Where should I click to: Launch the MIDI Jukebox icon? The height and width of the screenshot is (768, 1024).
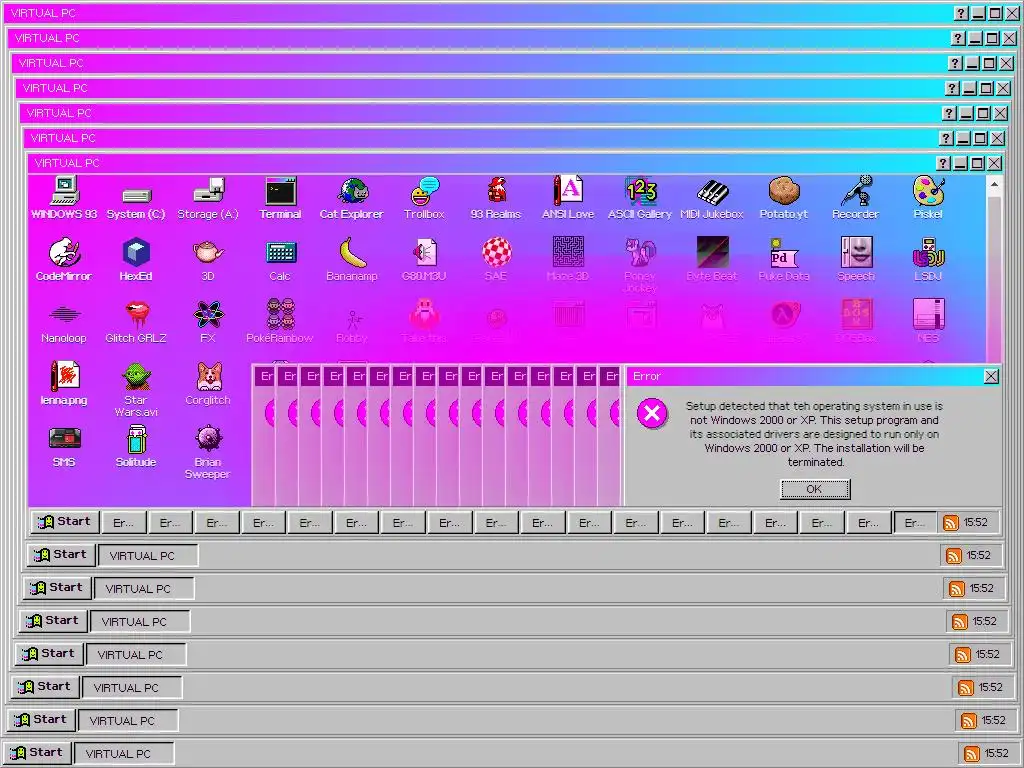pyautogui.click(x=712, y=197)
